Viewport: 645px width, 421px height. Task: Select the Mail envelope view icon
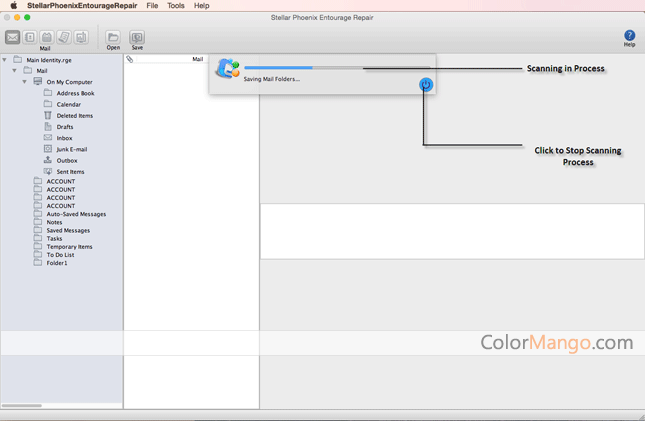coord(12,37)
